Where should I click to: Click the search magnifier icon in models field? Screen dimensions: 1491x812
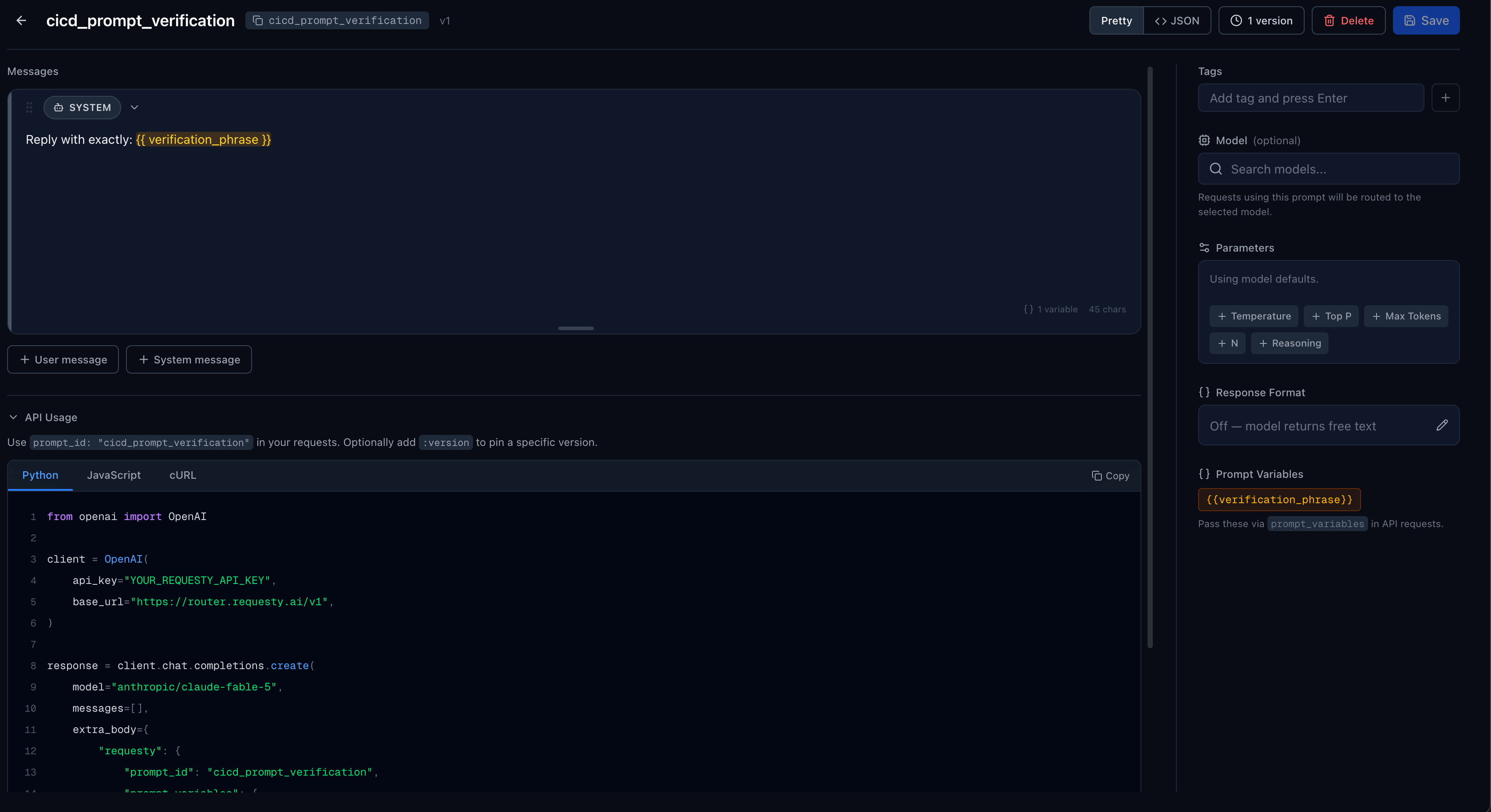1215,169
